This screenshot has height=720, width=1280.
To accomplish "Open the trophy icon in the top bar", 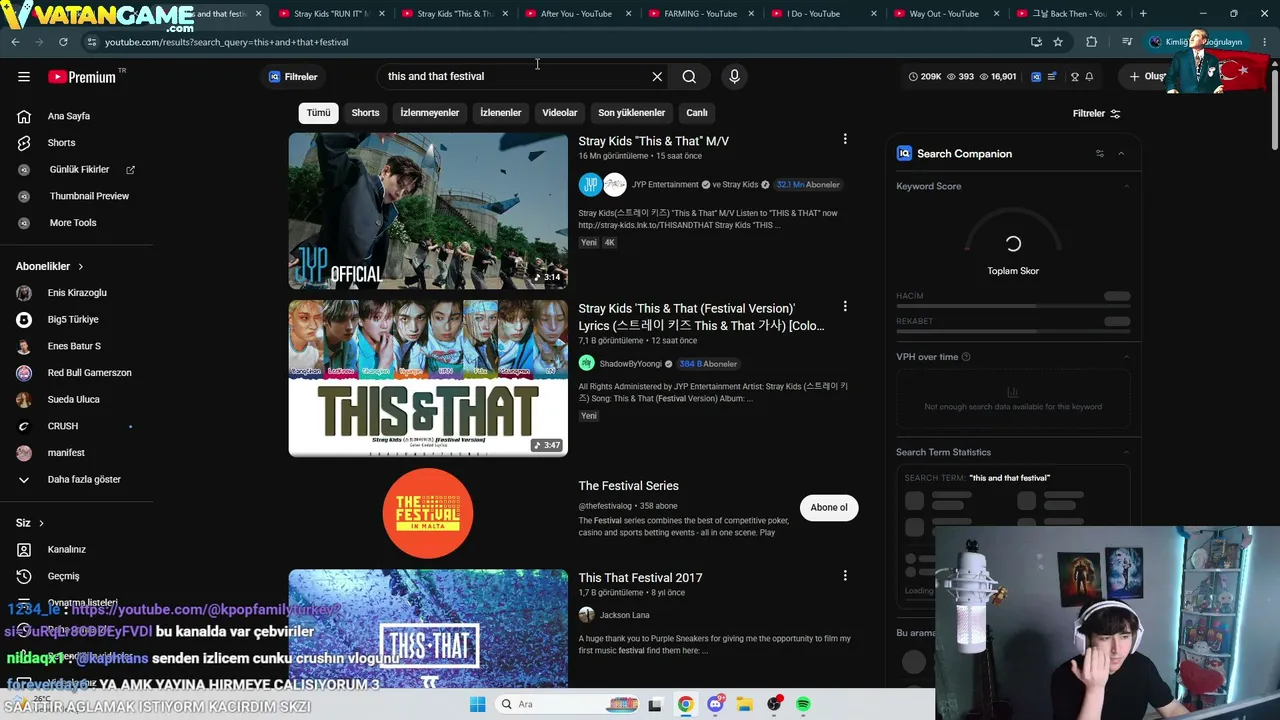I will point(1075,77).
